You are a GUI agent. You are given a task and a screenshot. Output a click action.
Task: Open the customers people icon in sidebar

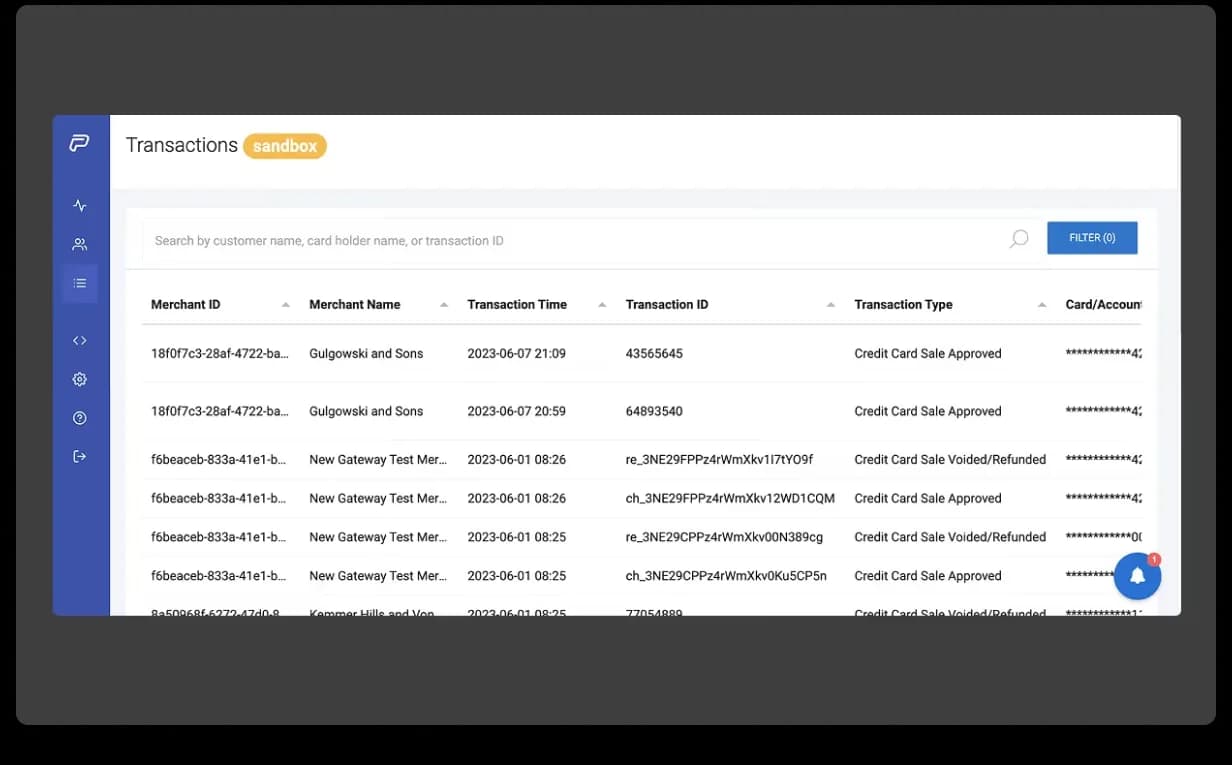[x=80, y=244]
